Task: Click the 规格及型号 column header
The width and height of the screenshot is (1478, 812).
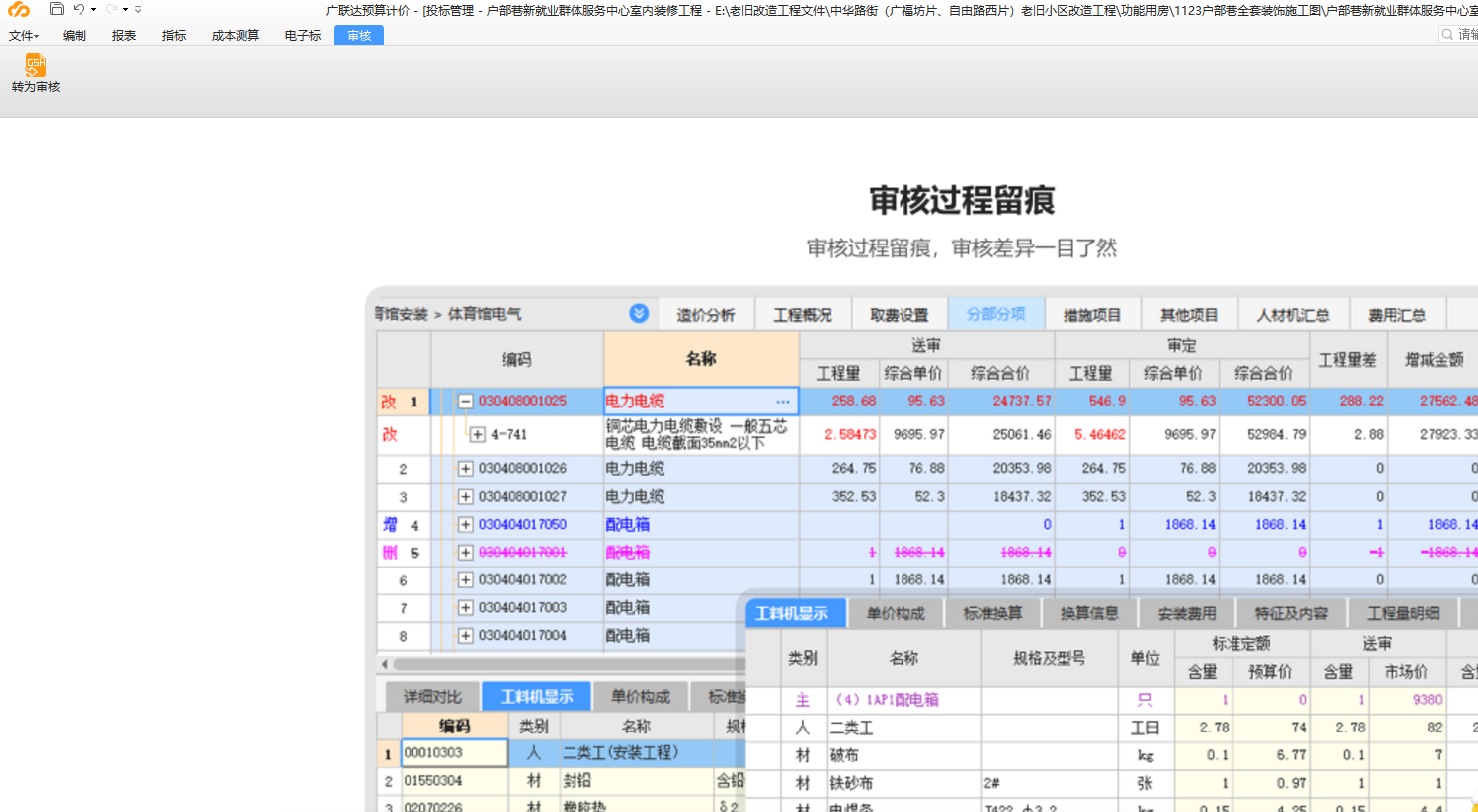Action: coord(1049,658)
